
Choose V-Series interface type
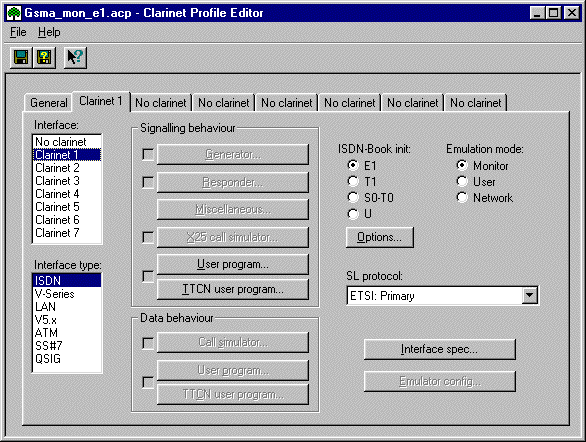(67, 294)
